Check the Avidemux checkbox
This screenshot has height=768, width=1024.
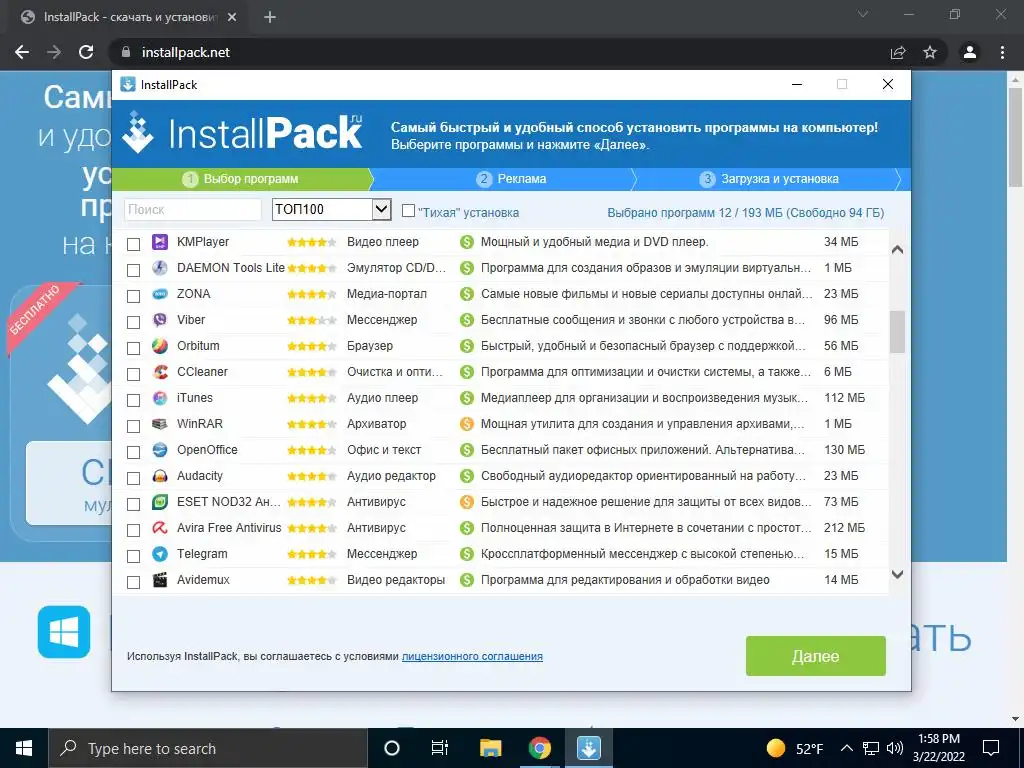pyautogui.click(x=133, y=583)
